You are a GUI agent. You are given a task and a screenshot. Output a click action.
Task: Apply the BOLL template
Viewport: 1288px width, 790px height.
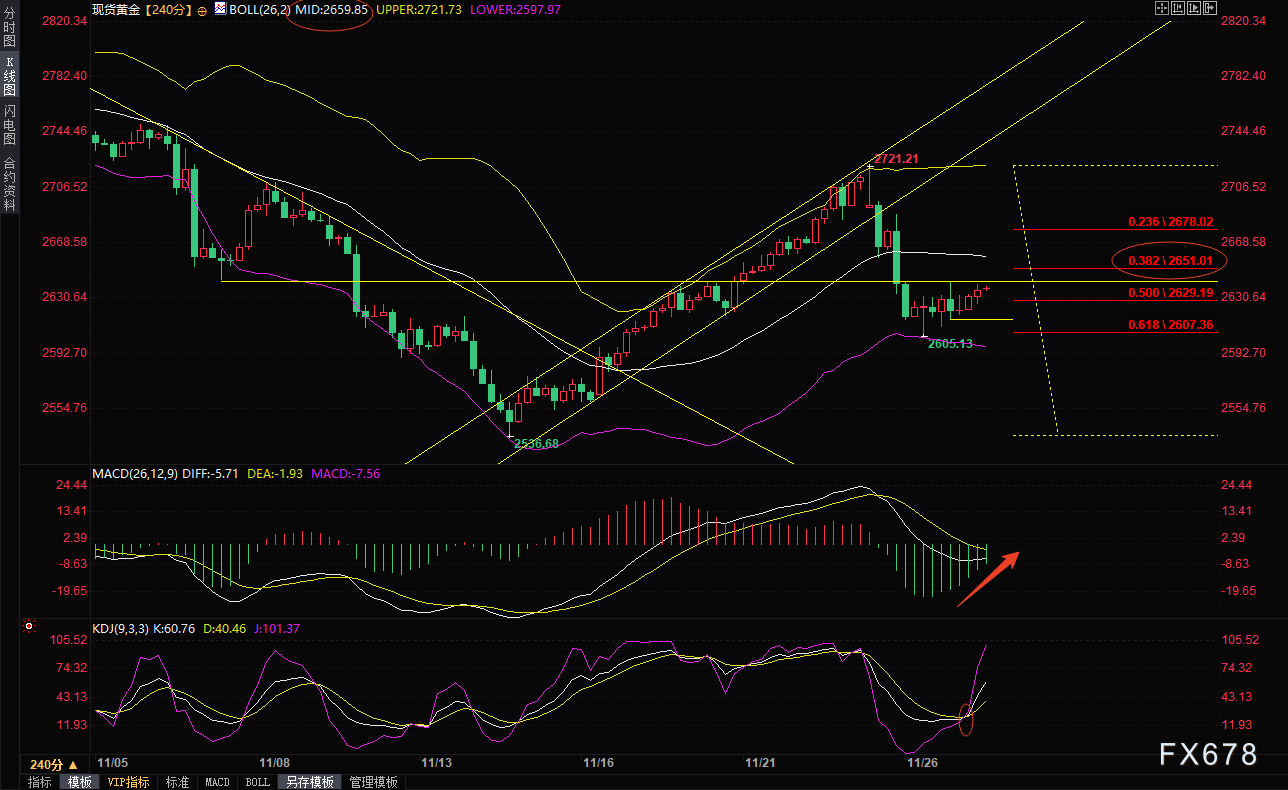pos(257,782)
